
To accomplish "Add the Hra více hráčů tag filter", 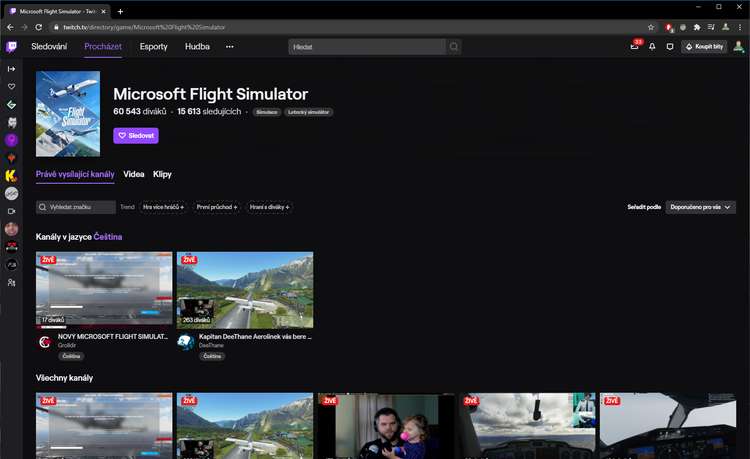I will click(163, 207).
